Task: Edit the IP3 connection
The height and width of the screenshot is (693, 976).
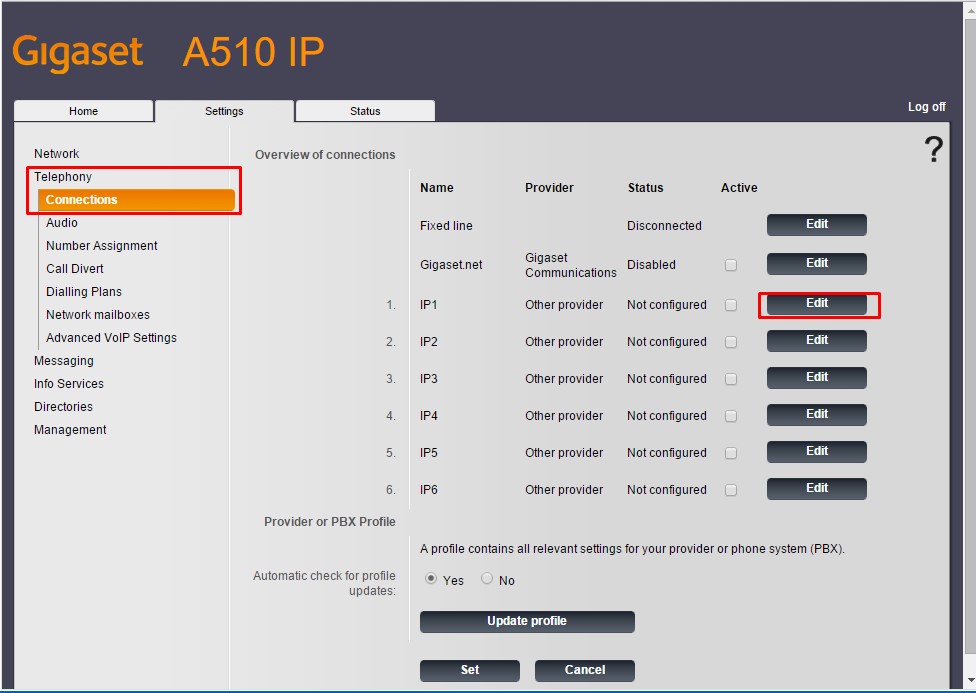Action: [x=817, y=378]
